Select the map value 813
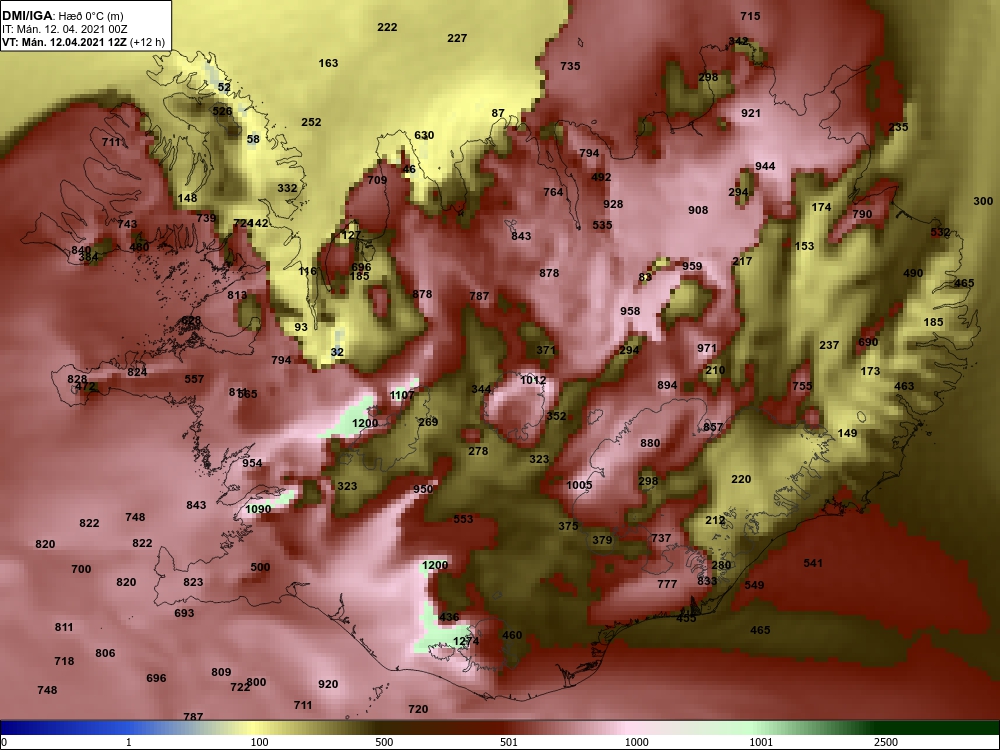 click(x=237, y=295)
